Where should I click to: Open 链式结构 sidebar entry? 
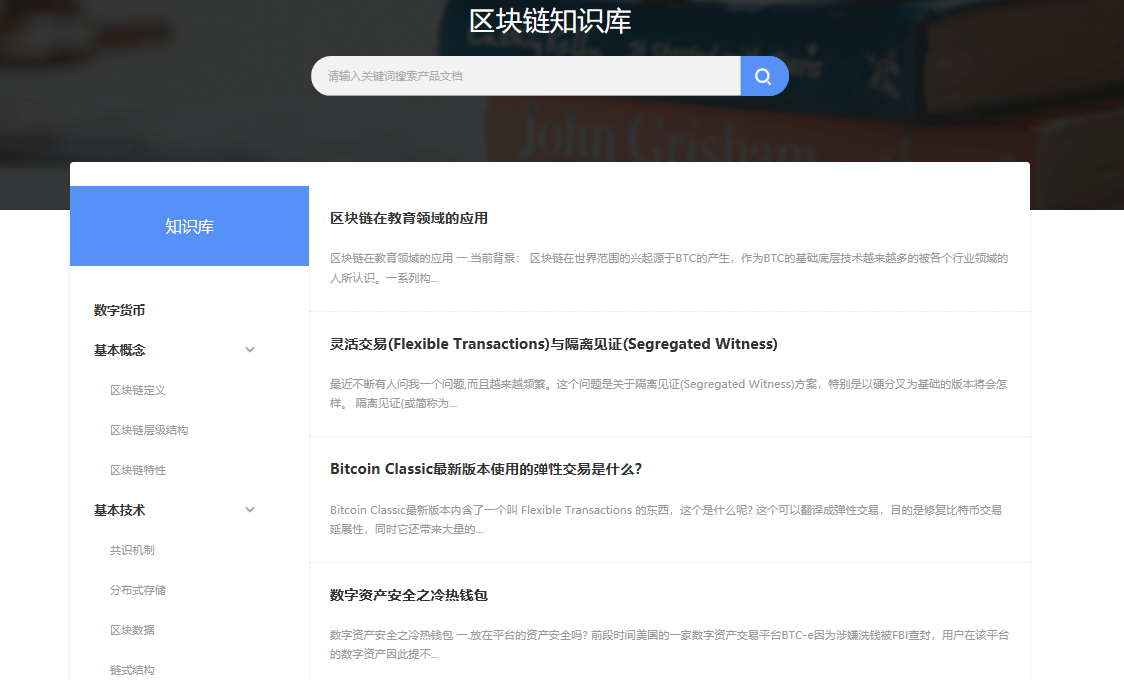[132, 671]
